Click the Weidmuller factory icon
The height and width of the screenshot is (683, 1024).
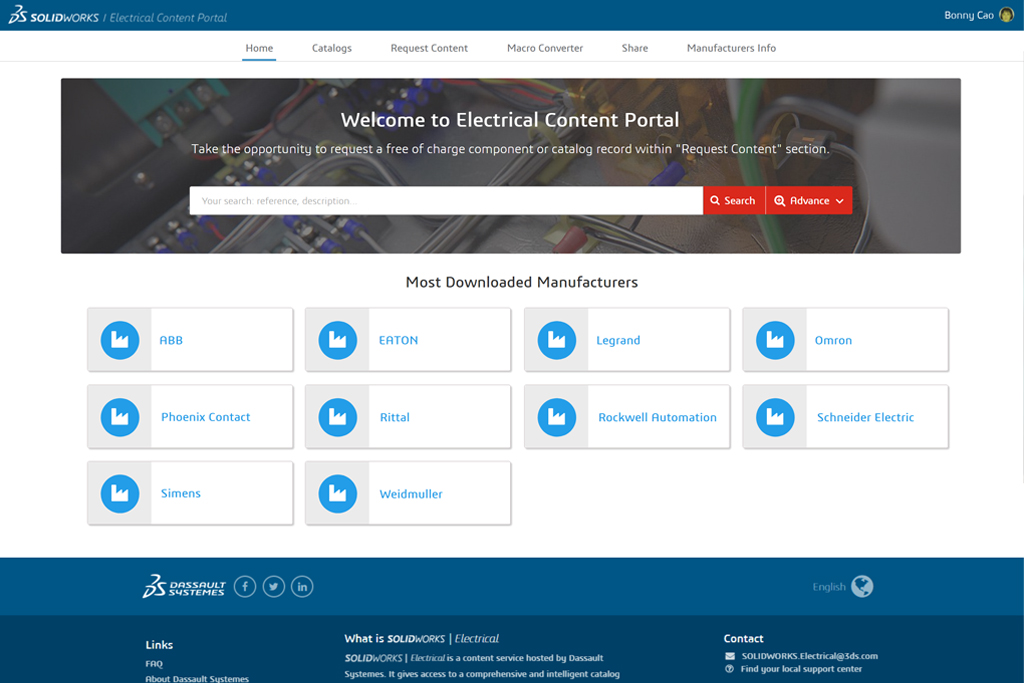(x=338, y=494)
